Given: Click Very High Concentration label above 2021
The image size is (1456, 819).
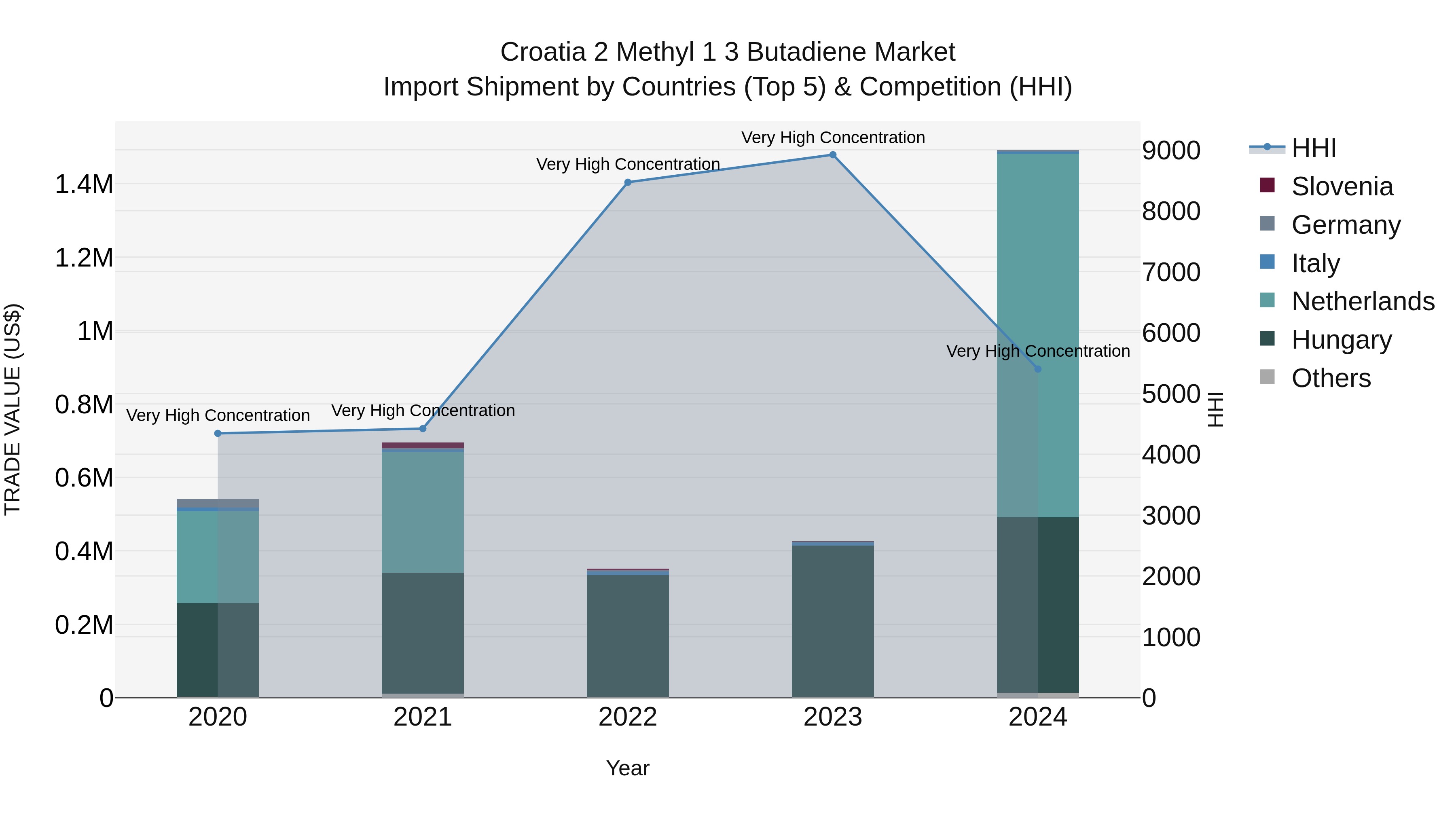Looking at the screenshot, I should coord(423,411).
